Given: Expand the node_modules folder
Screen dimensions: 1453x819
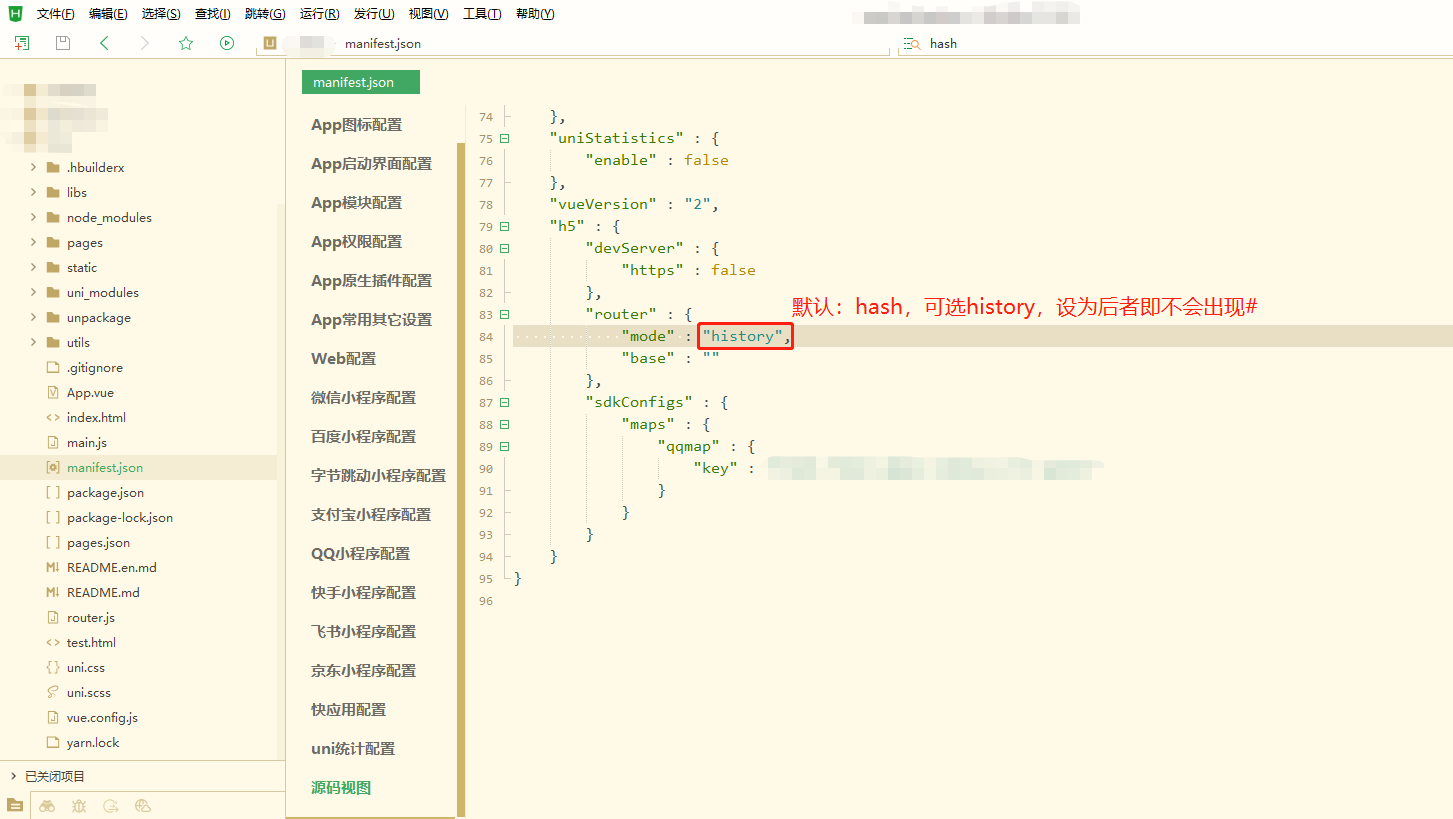Looking at the screenshot, I should coord(33,218).
